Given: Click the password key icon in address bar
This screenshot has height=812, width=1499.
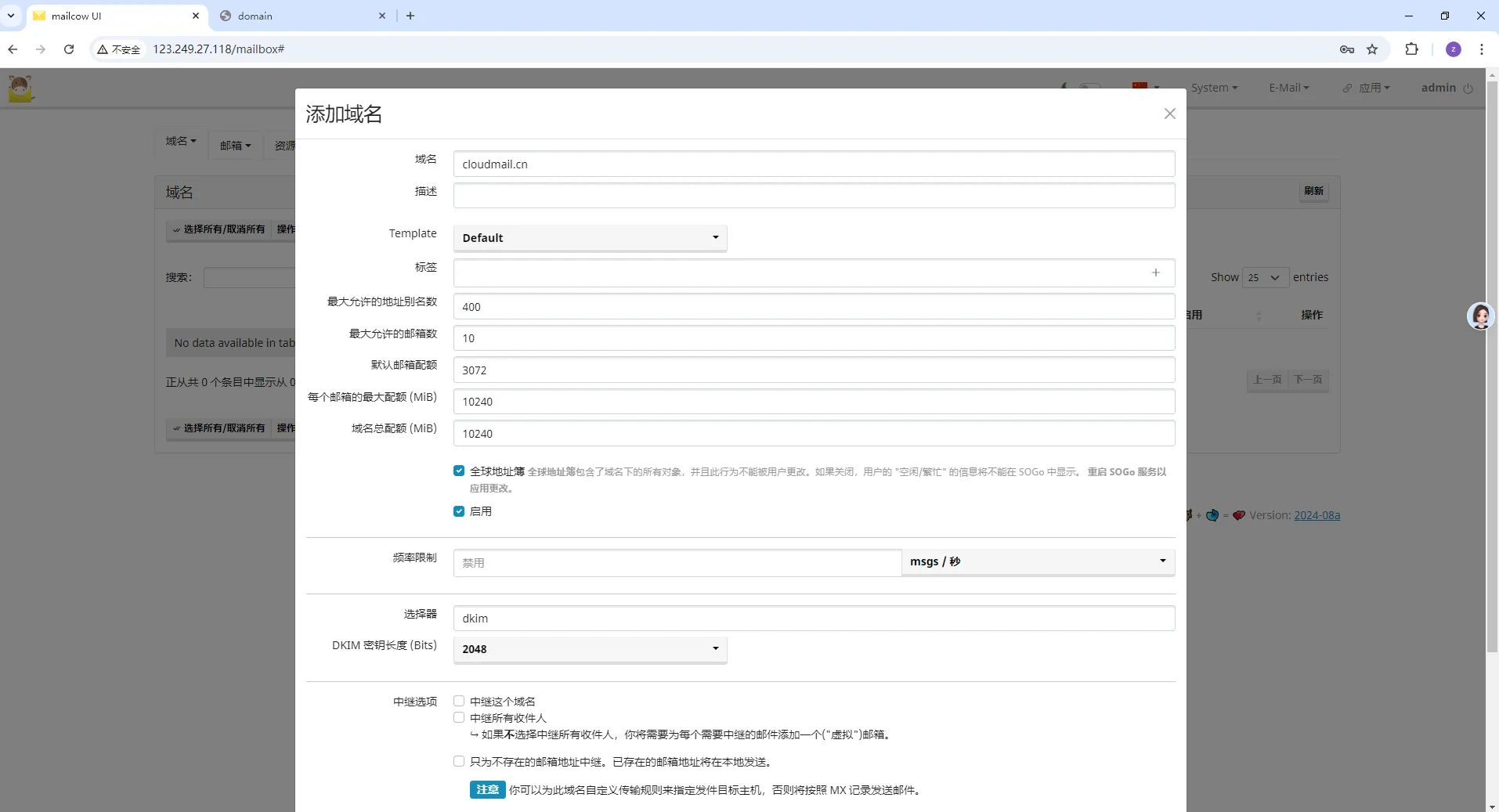Looking at the screenshot, I should point(1347,49).
